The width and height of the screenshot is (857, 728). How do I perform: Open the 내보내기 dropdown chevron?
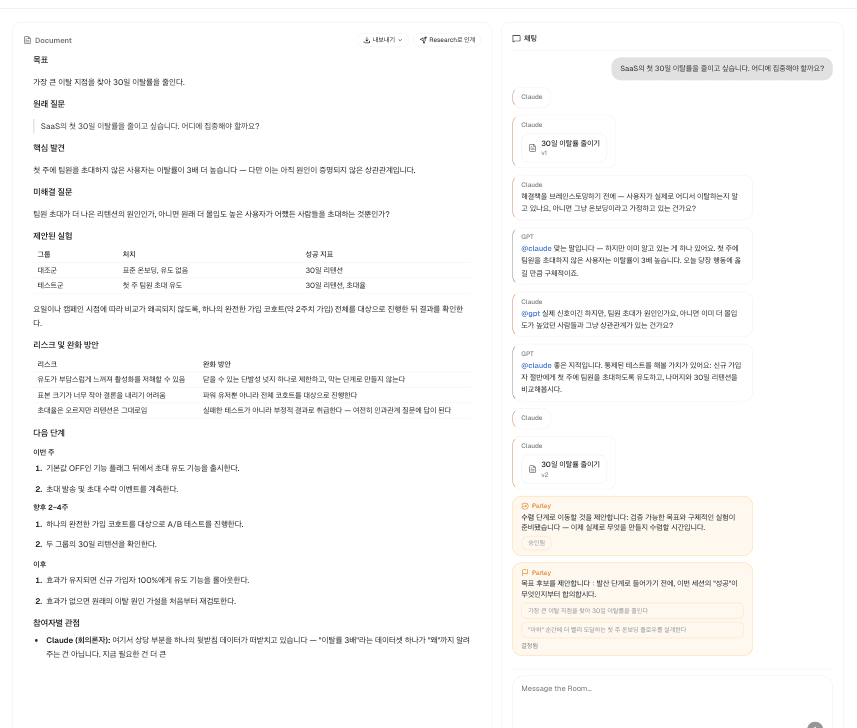400,40
